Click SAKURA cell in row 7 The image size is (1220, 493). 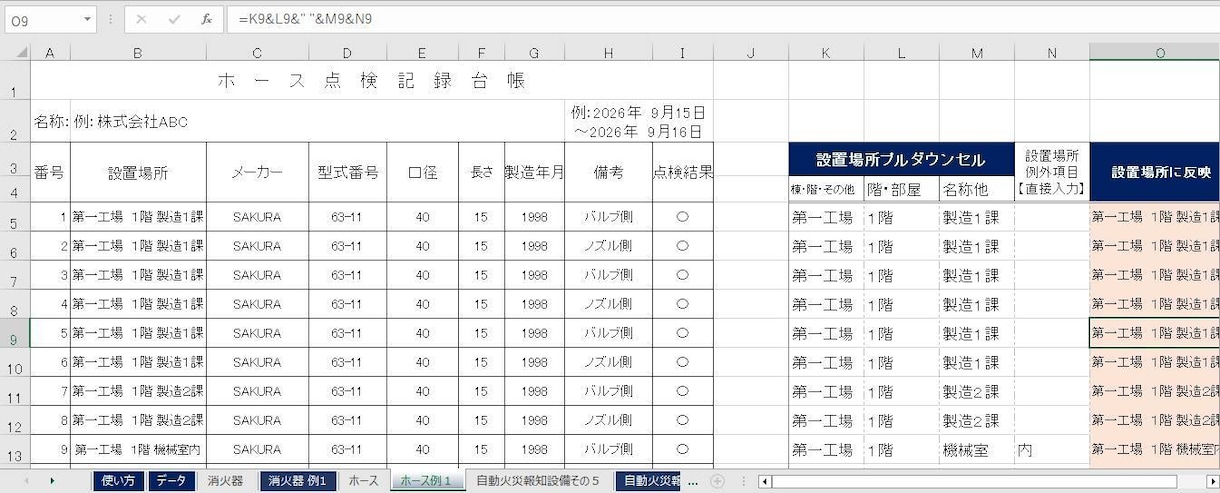257,275
